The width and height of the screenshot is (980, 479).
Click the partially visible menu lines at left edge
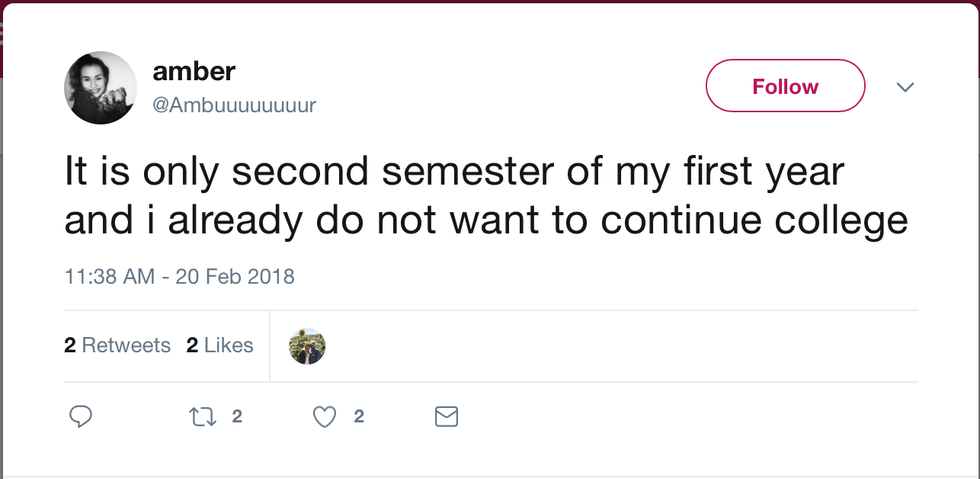click(3, 32)
